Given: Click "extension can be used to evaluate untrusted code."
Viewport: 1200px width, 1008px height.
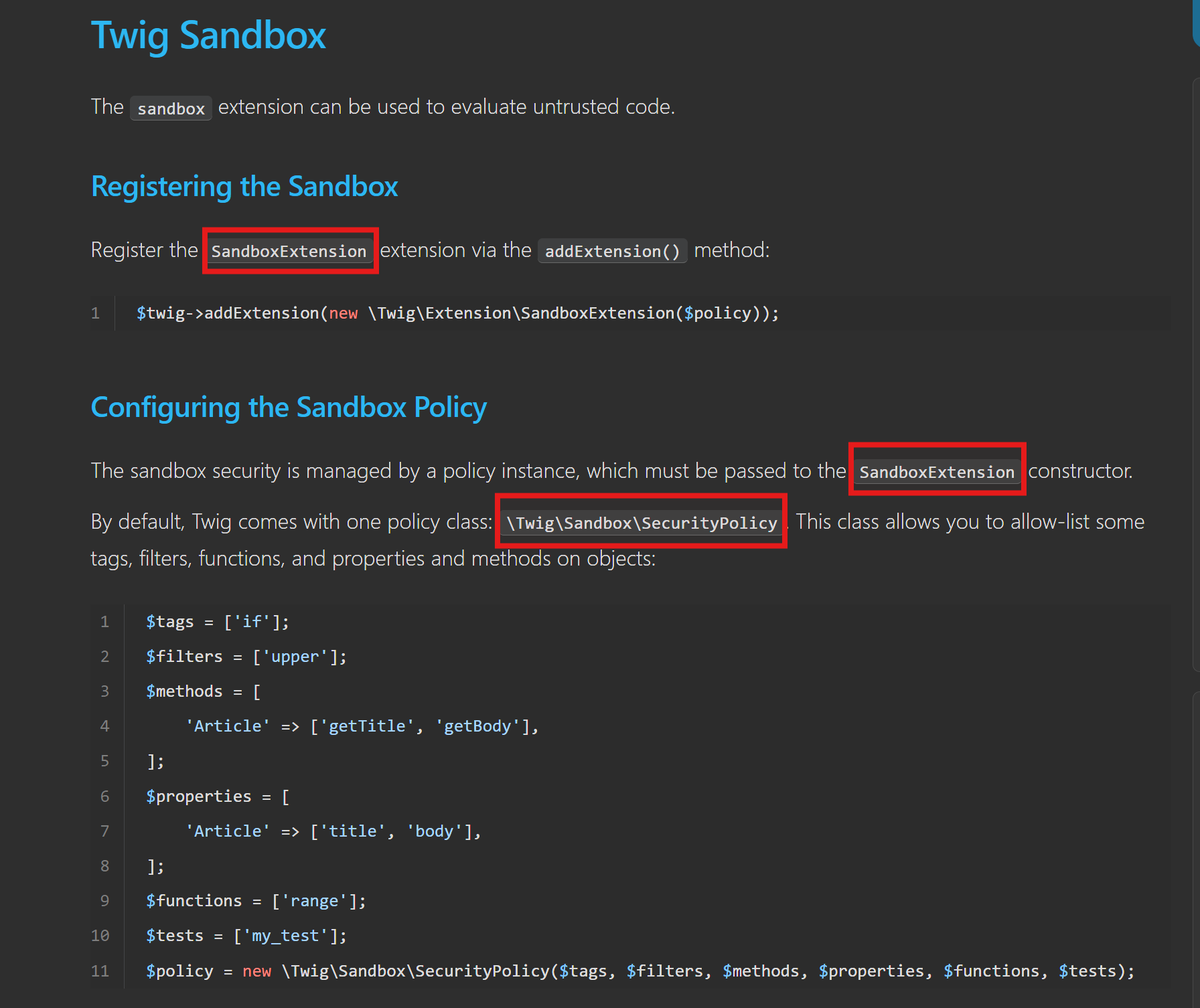Looking at the screenshot, I should pos(447,107).
